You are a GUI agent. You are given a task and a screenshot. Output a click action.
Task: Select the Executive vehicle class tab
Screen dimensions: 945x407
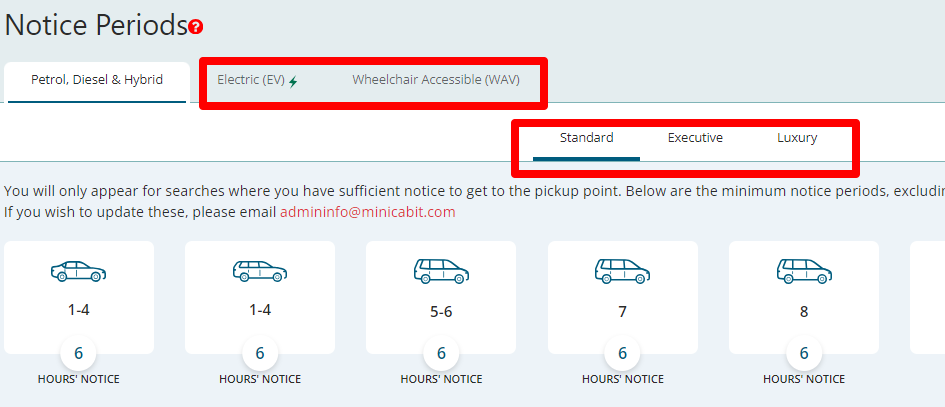point(695,138)
